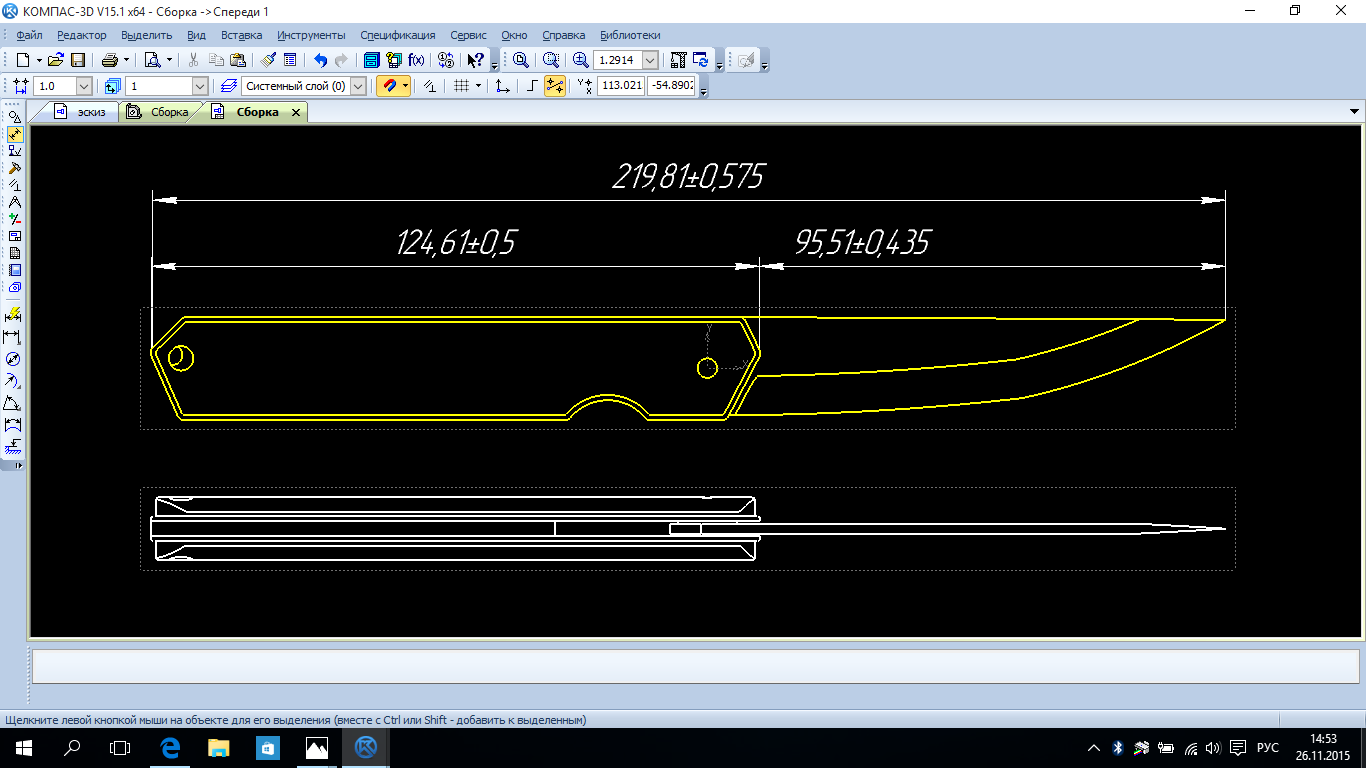The height and width of the screenshot is (768, 1366).
Task: Expand the Системный слой (0) layer dropdown
Action: 358,86
